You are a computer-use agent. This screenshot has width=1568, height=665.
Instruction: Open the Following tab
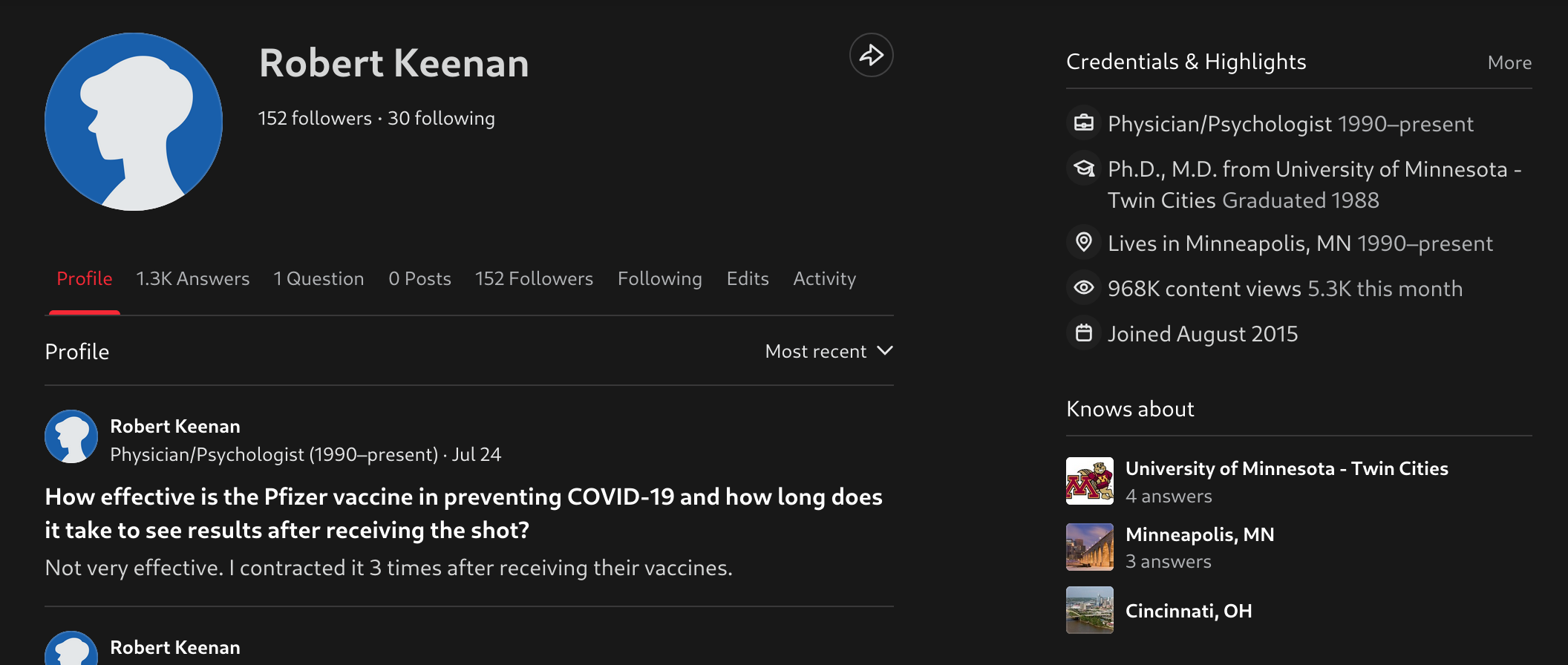tap(660, 279)
